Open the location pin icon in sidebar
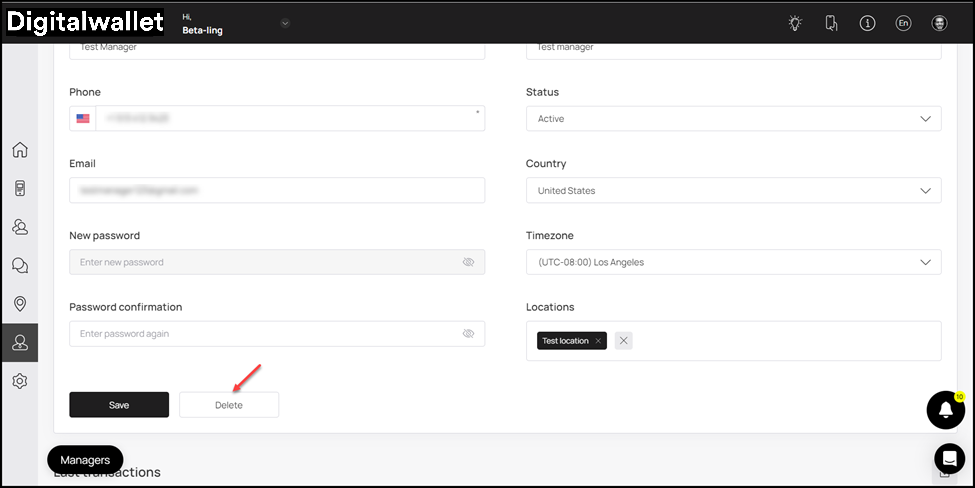 pos(20,304)
